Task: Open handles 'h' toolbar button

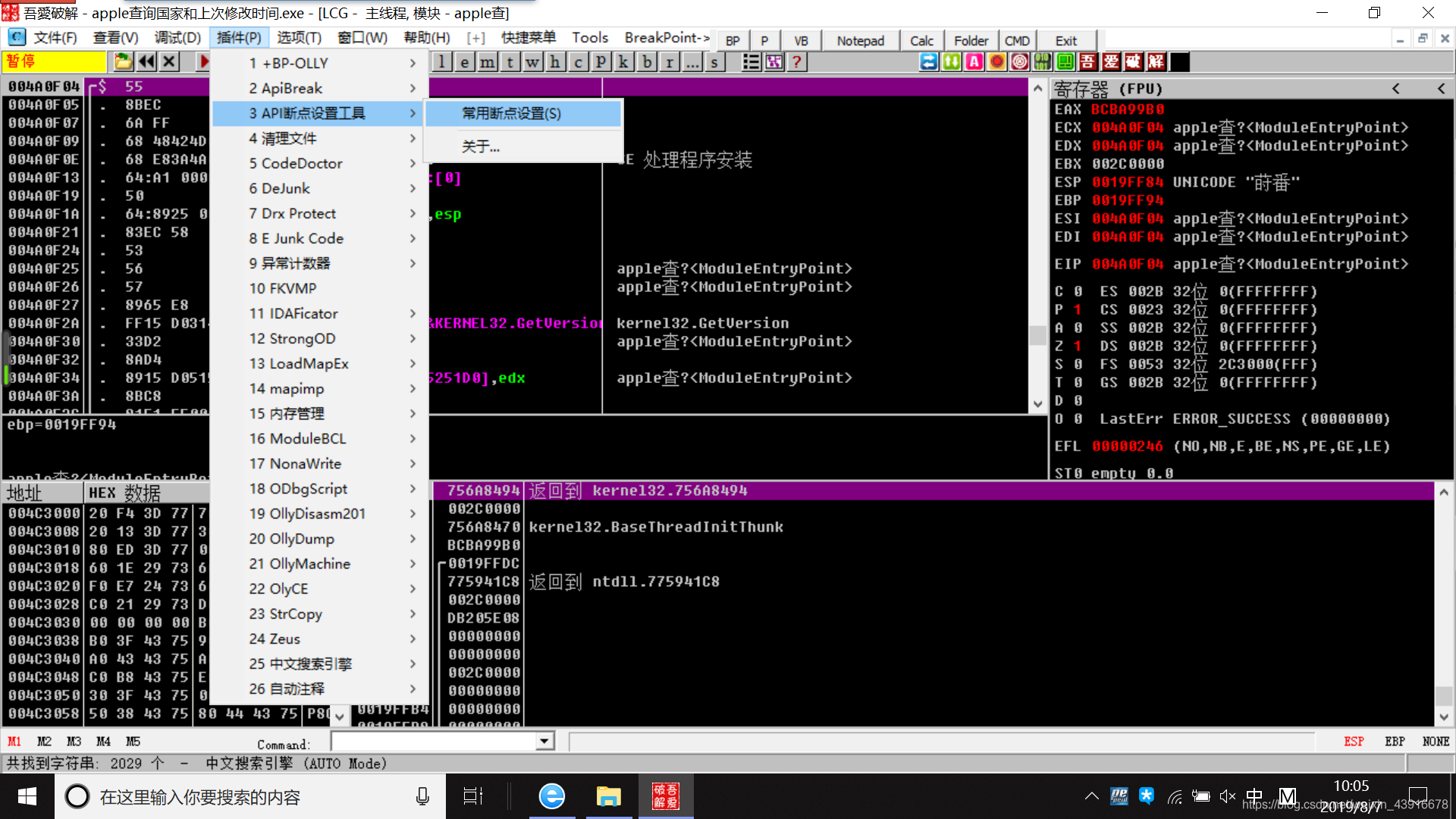Action: click(x=556, y=62)
